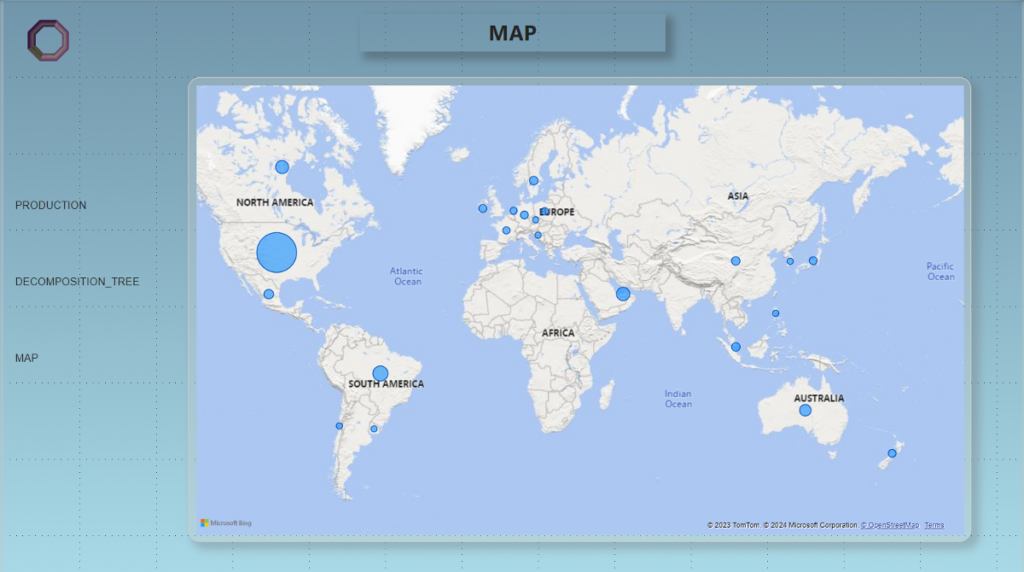Open the Terms link on the map
The image size is (1024, 572).
click(x=934, y=525)
